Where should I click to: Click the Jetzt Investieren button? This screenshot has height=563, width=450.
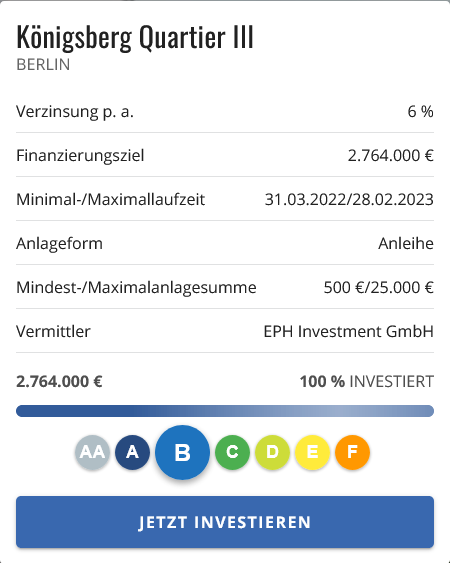(x=225, y=522)
